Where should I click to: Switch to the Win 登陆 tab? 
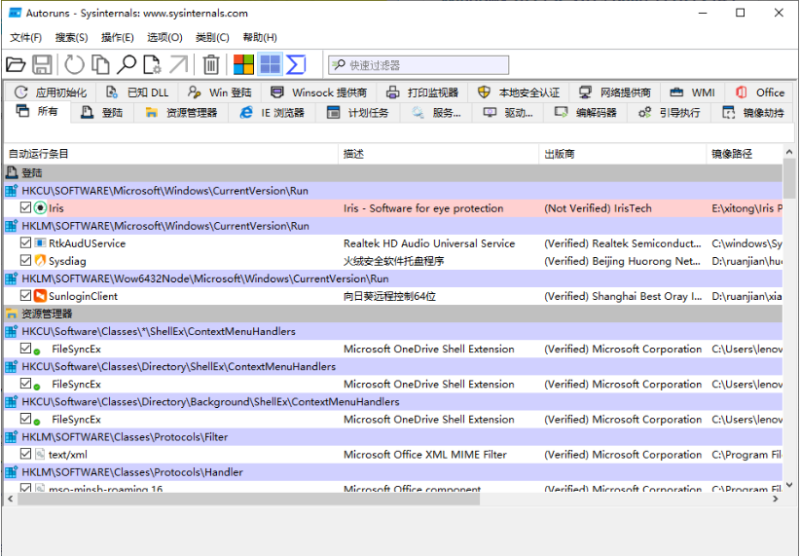tap(219, 92)
